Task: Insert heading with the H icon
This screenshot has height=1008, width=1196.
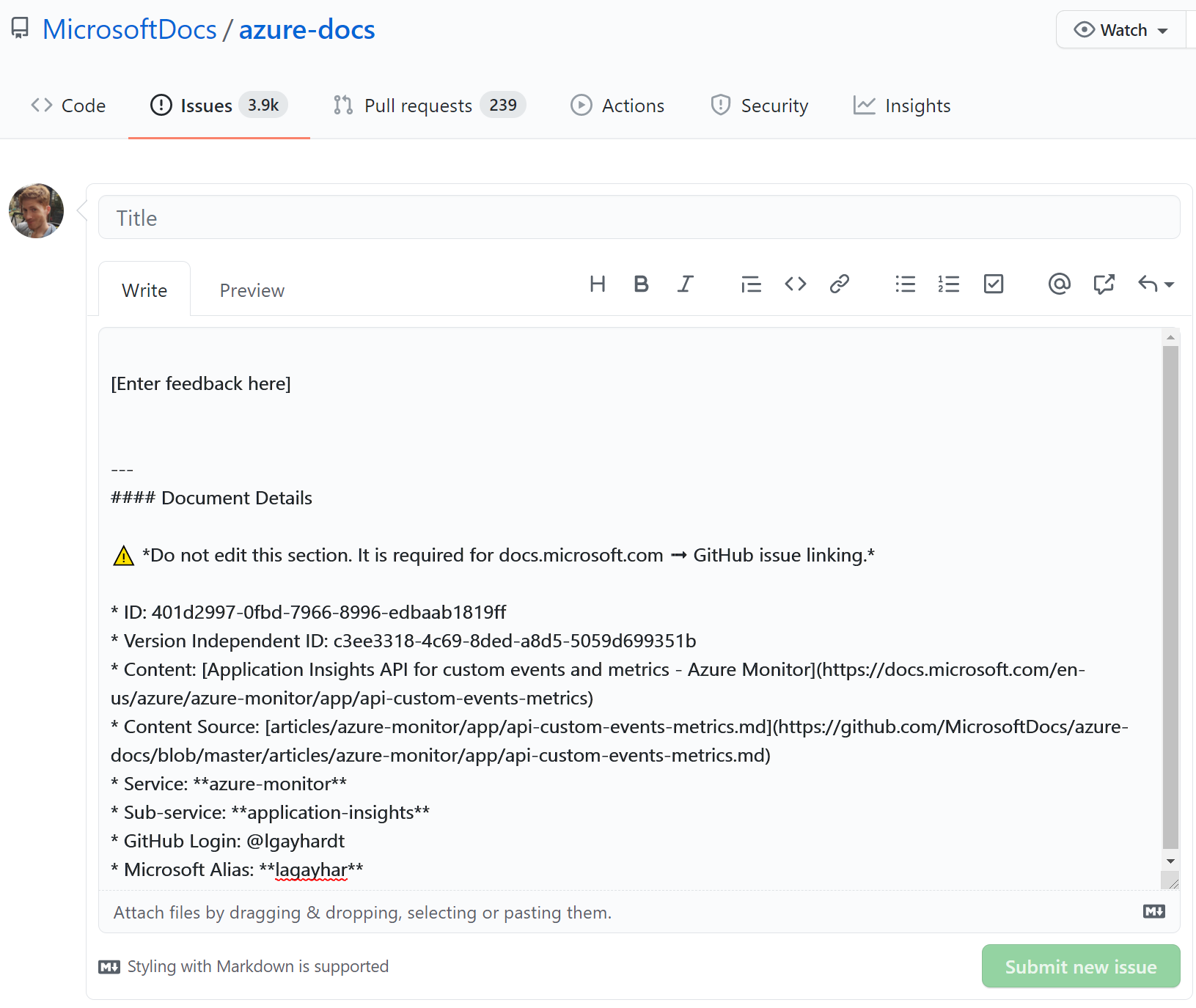Action: (598, 284)
